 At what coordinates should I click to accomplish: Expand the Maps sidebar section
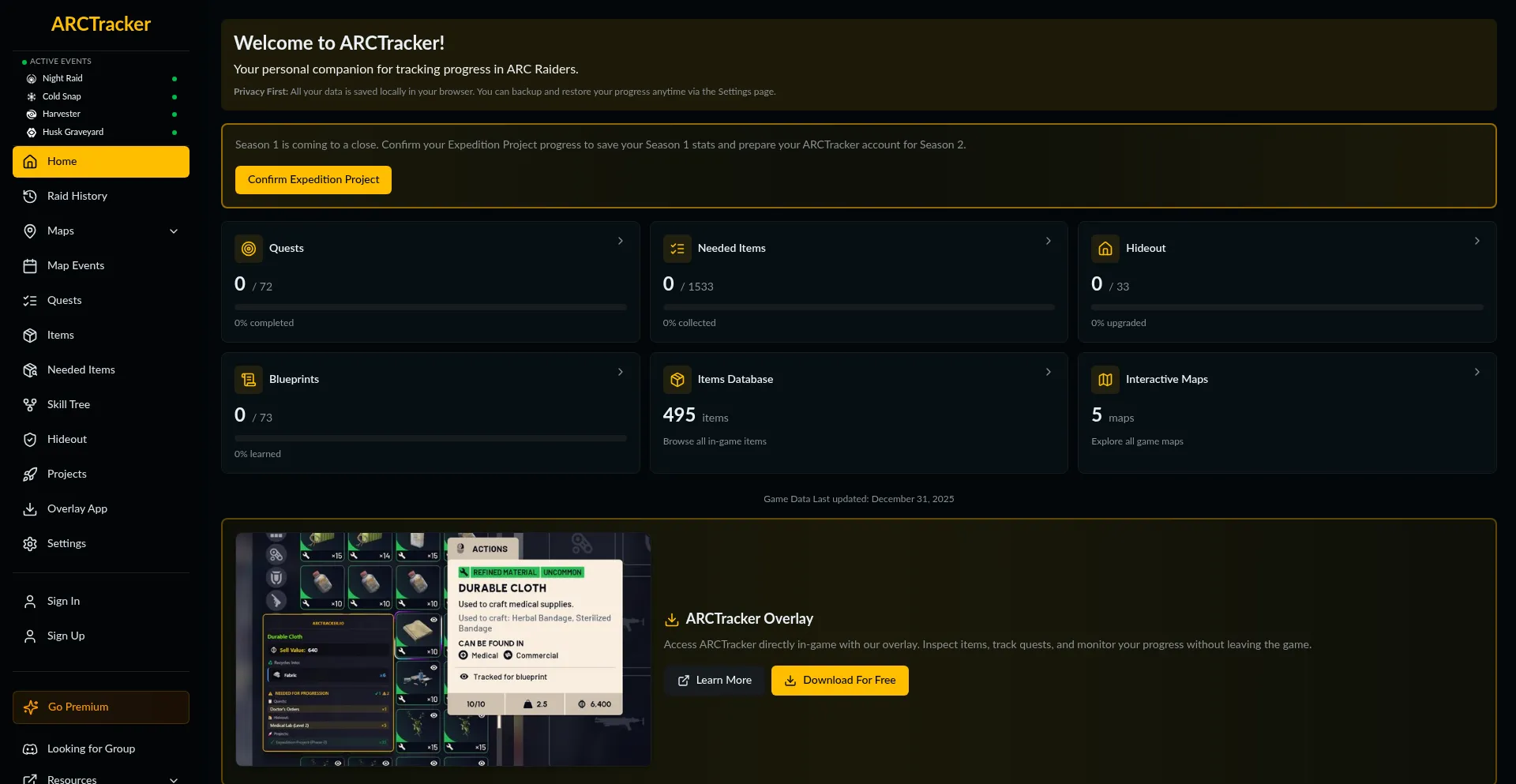tap(173, 231)
